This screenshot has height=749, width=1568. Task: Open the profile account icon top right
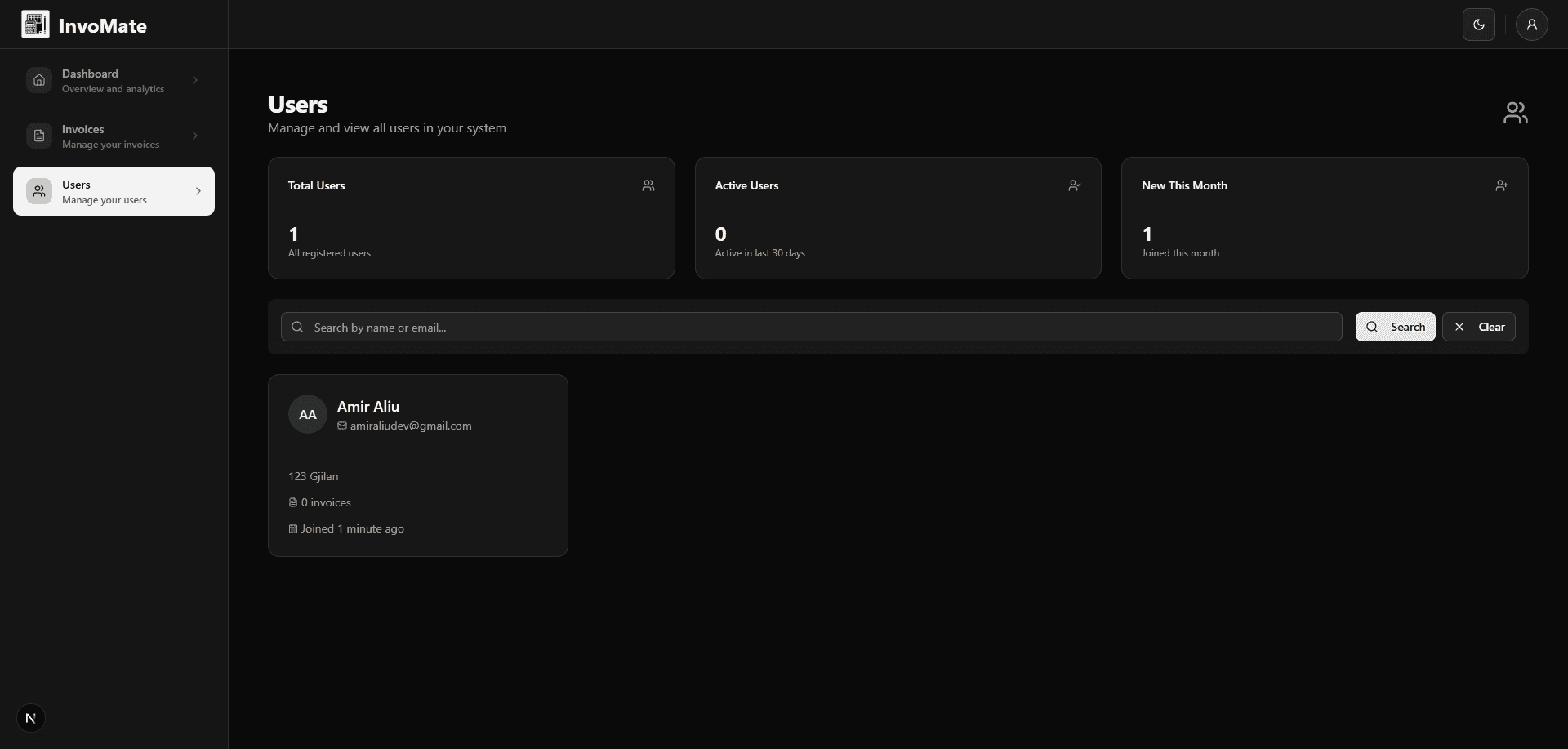tap(1532, 24)
